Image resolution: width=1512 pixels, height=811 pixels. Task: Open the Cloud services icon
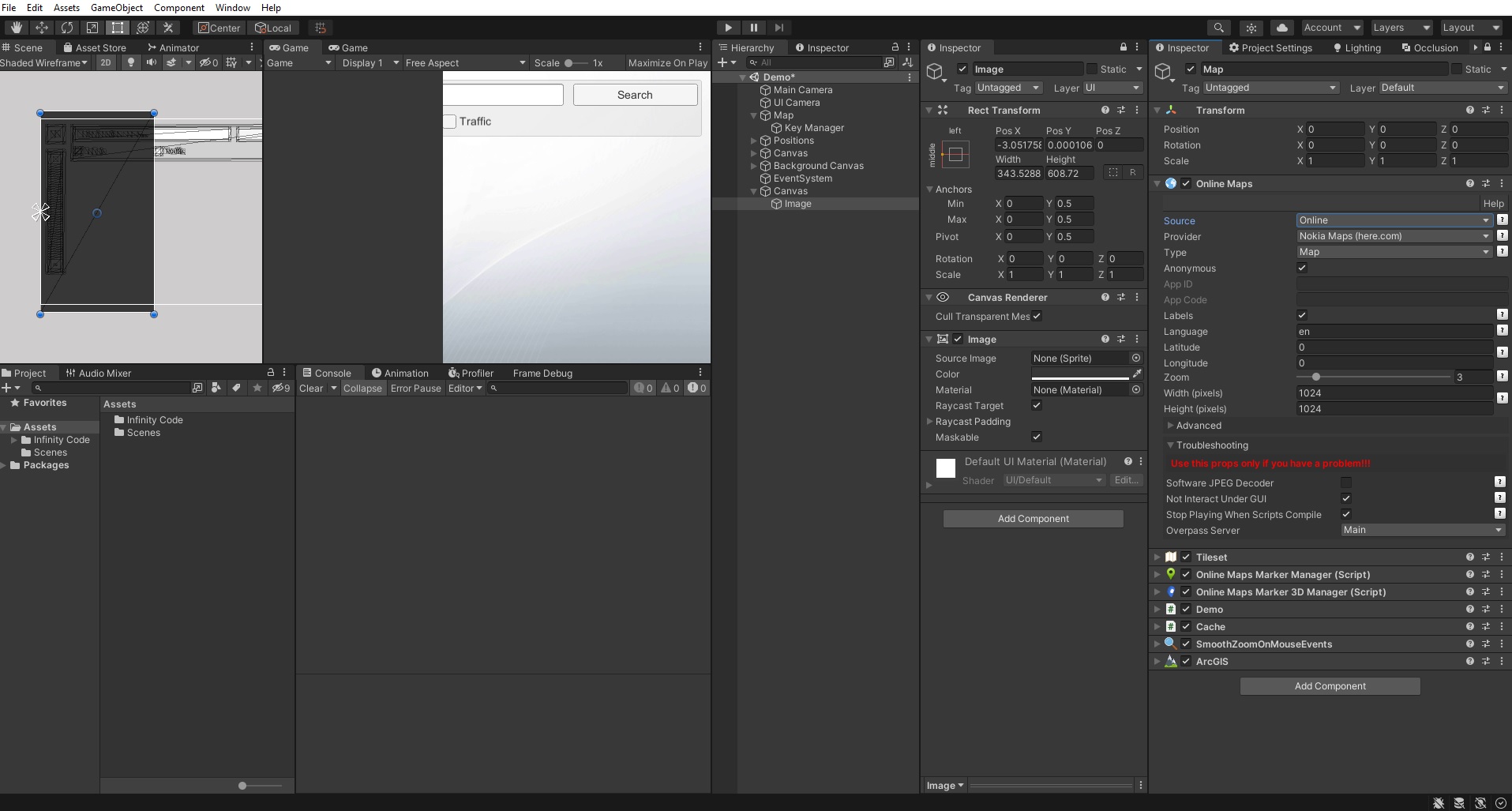pyautogui.click(x=1282, y=28)
